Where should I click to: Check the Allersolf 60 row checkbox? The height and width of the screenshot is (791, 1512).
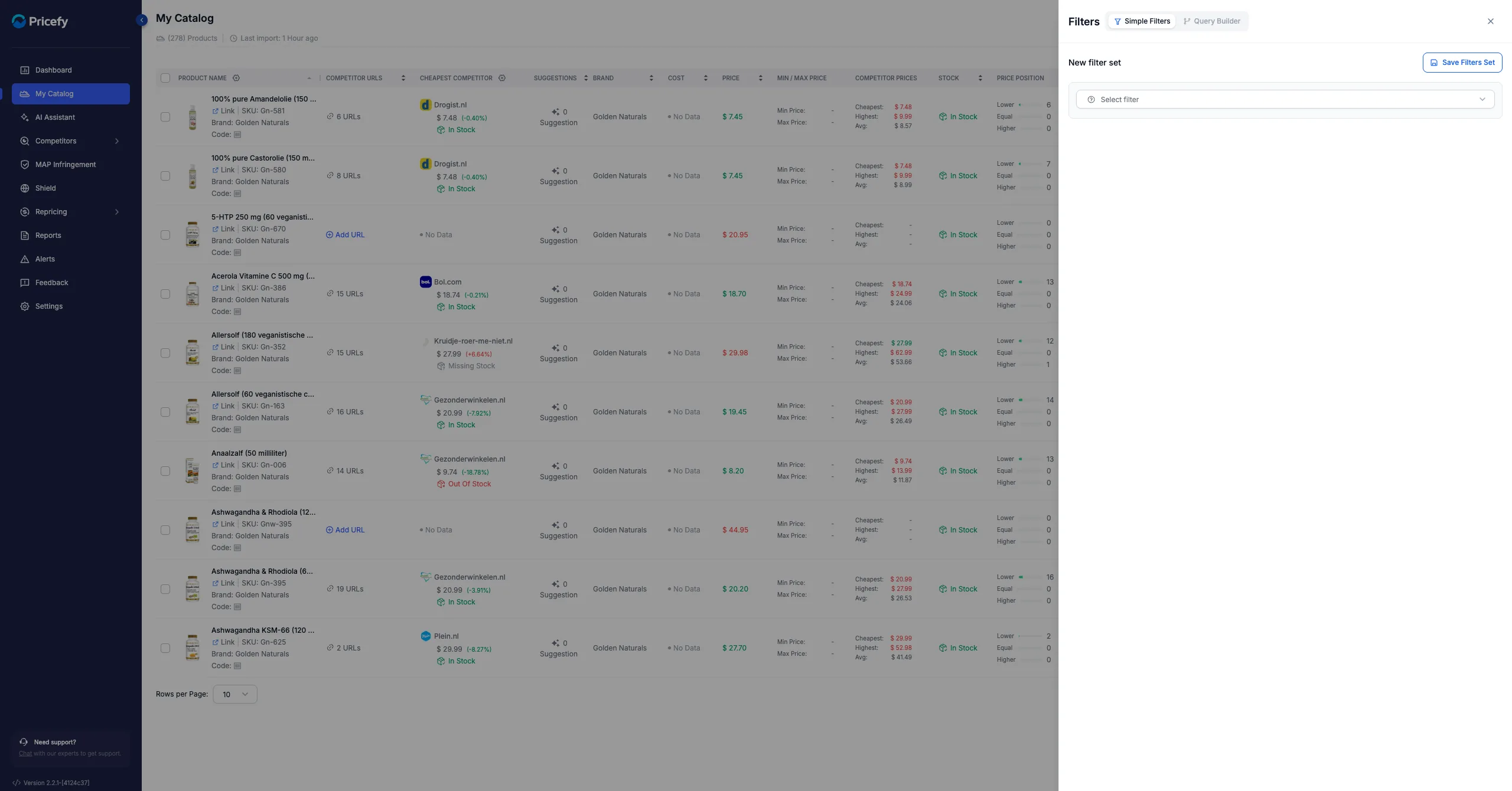pyautogui.click(x=165, y=412)
